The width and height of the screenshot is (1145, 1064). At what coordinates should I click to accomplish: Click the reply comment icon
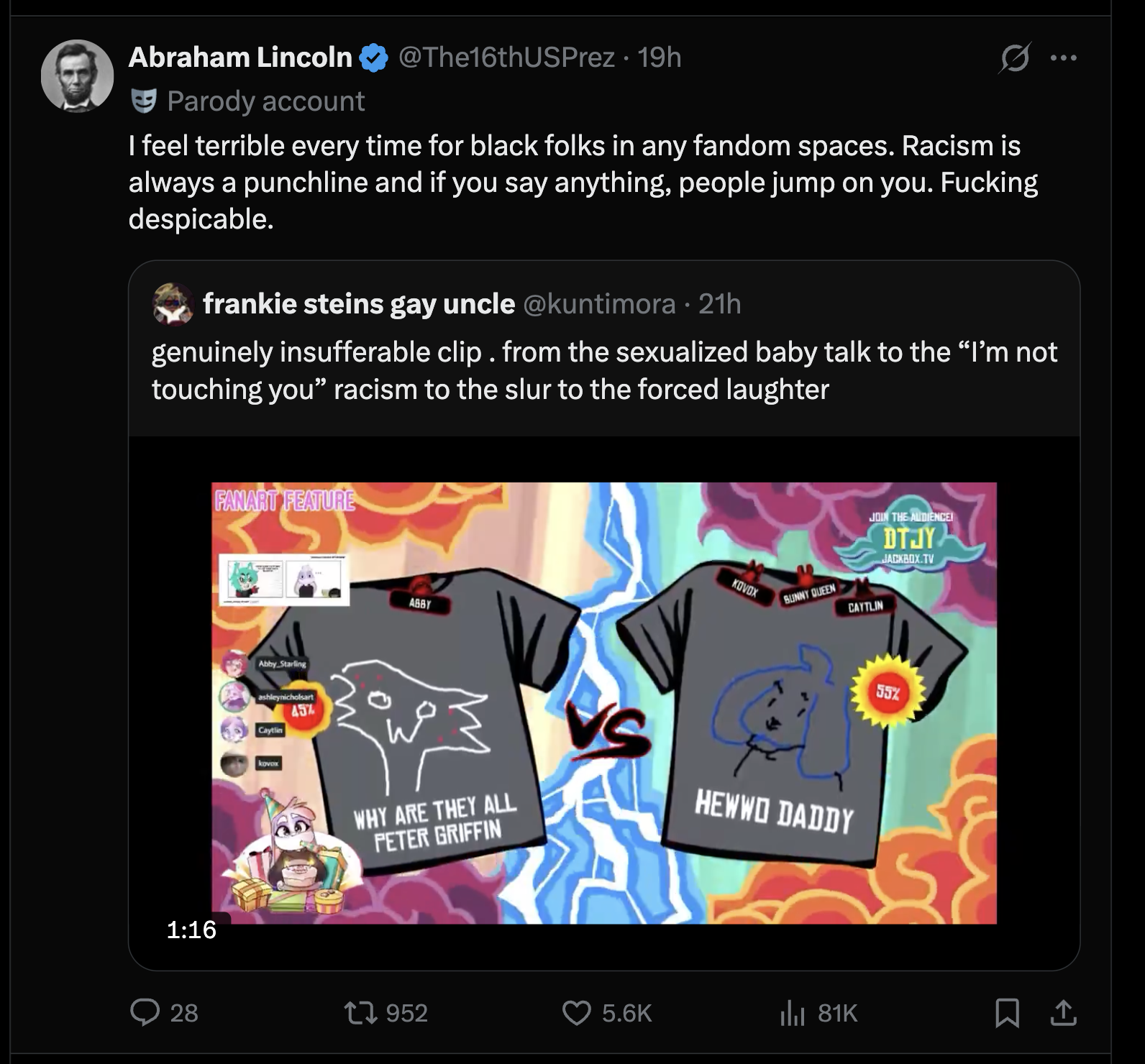click(x=145, y=1012)
